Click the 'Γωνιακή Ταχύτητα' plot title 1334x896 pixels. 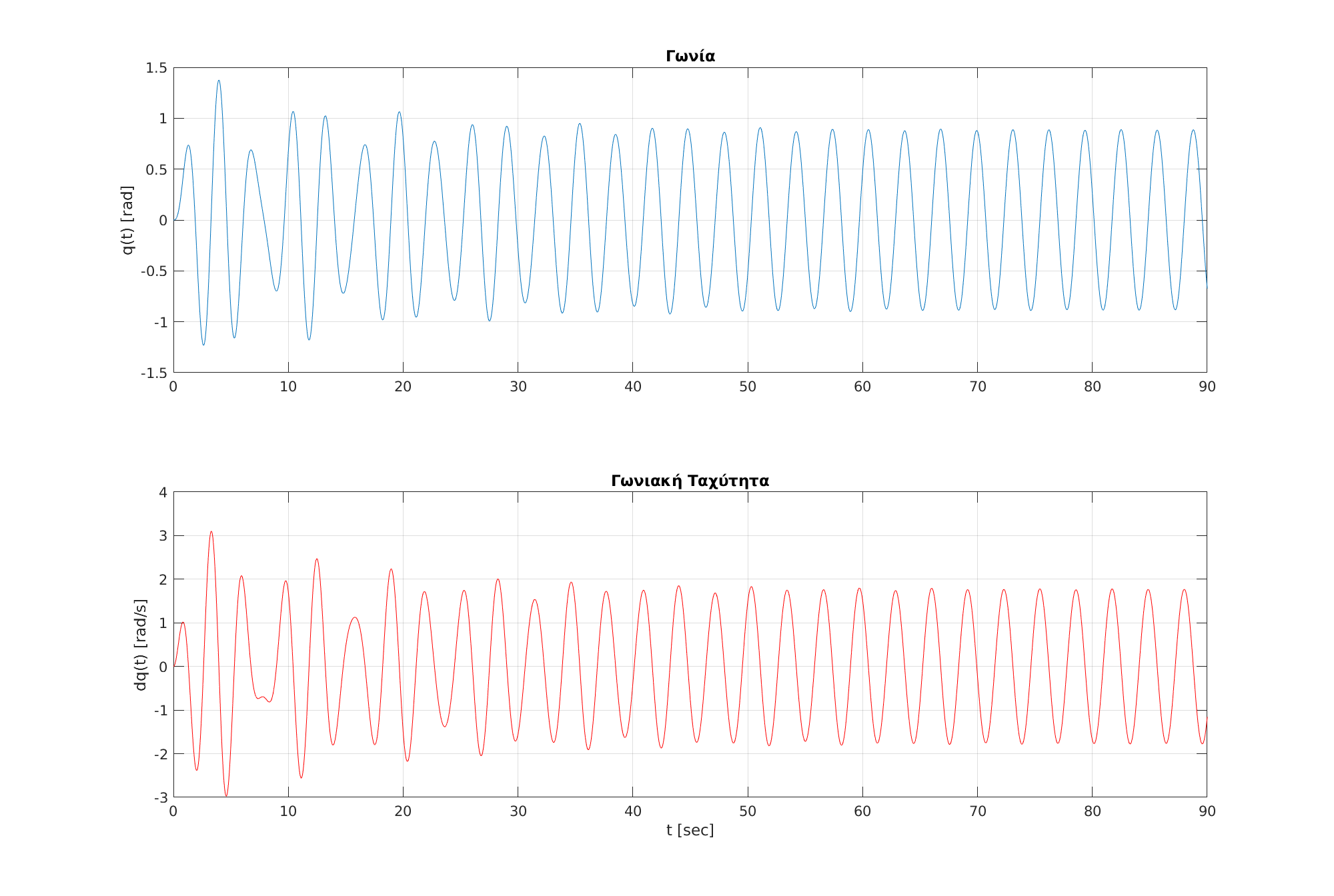click(x=690, y=481)
